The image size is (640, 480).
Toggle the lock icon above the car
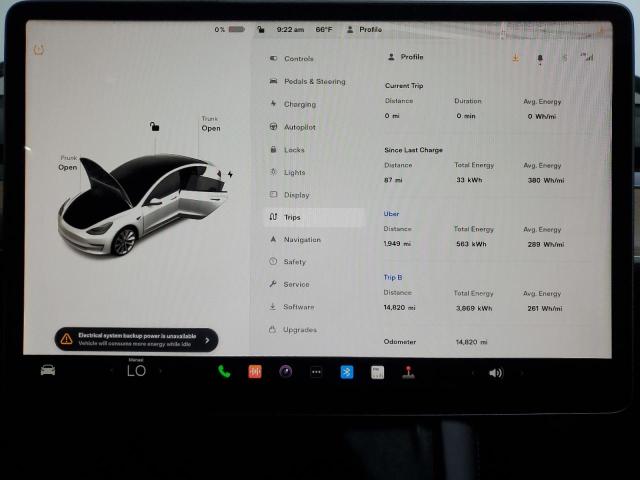154,127
